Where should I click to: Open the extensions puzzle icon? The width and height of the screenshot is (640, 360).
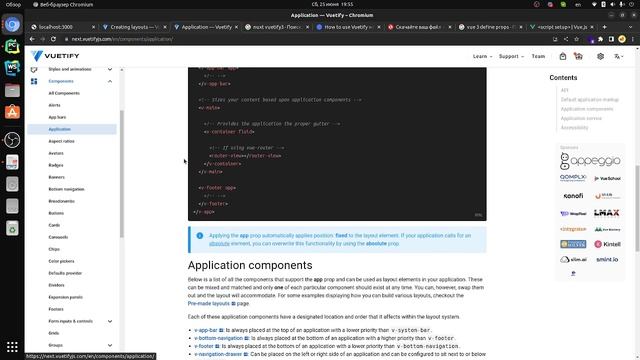(x=600, y=39)
